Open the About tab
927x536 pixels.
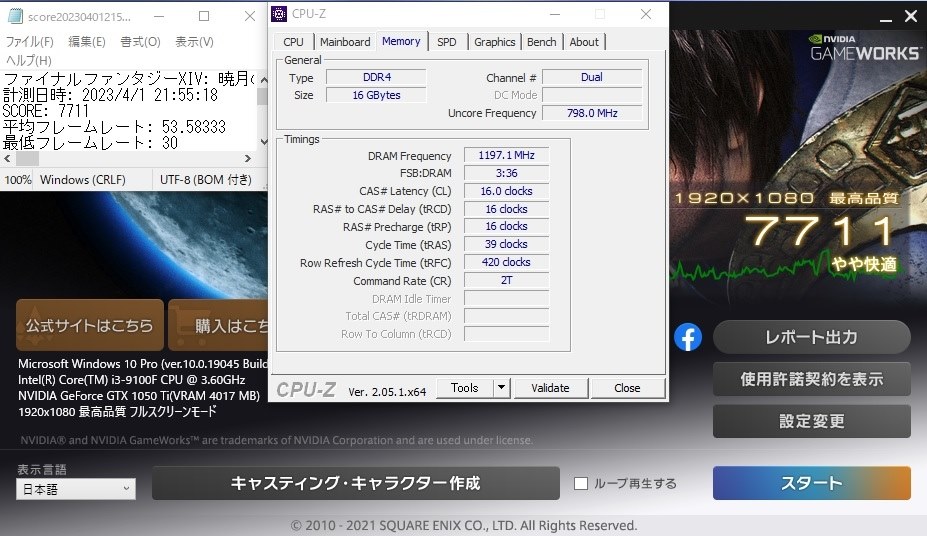click(x=584, y=42)
